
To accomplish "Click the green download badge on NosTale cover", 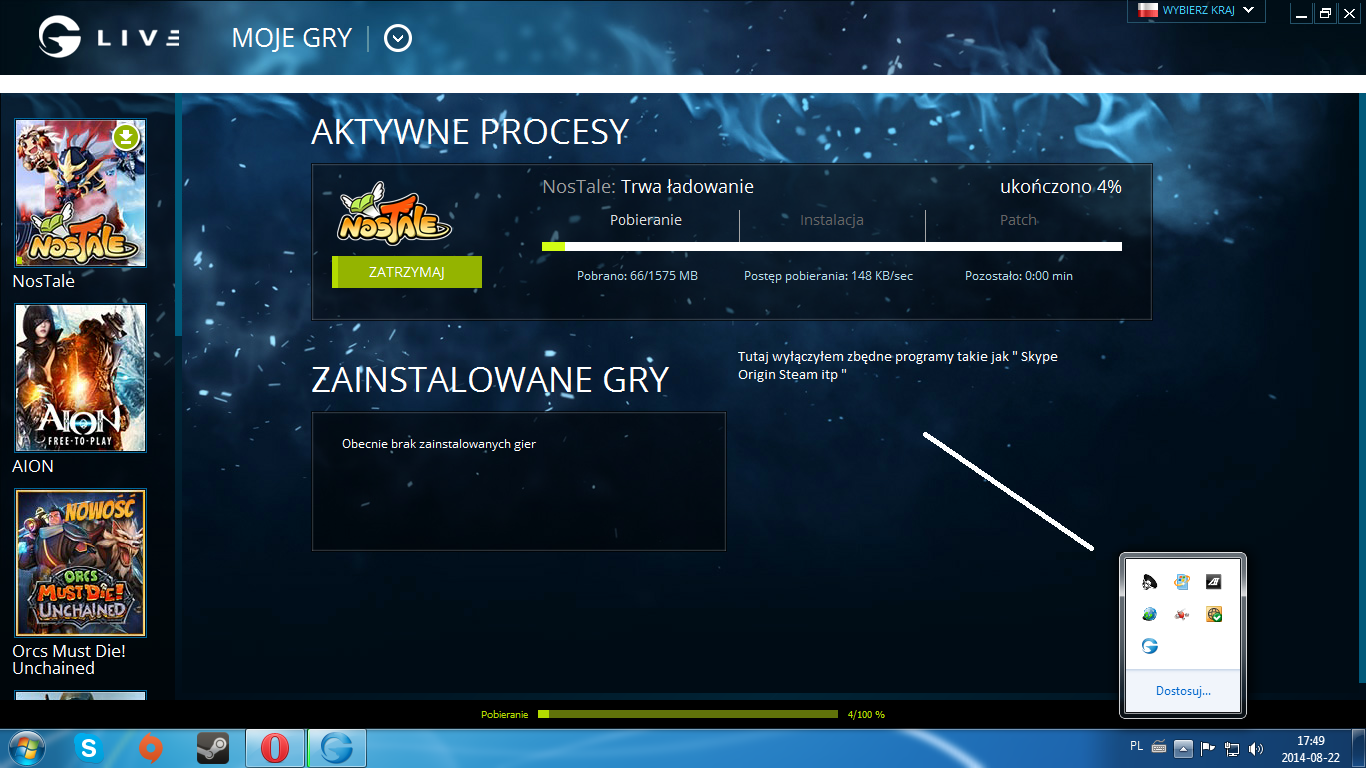I will click(126, 137).
